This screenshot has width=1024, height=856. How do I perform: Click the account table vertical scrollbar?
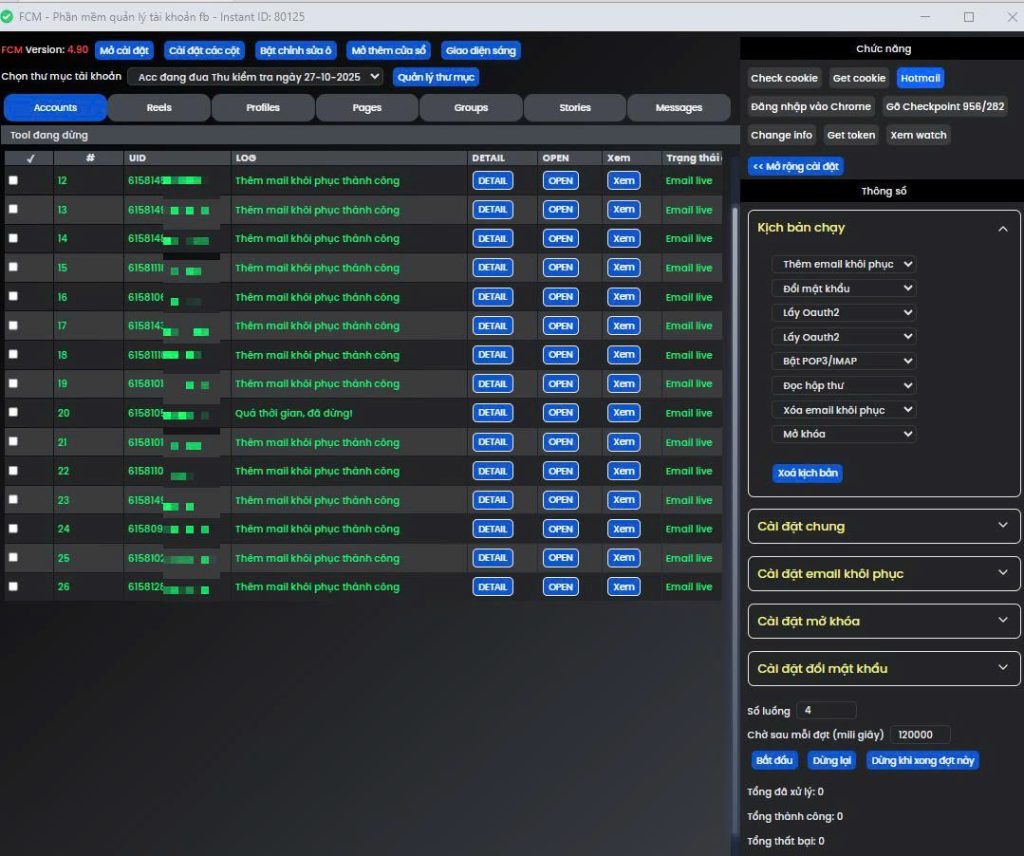tap(733, 400)
